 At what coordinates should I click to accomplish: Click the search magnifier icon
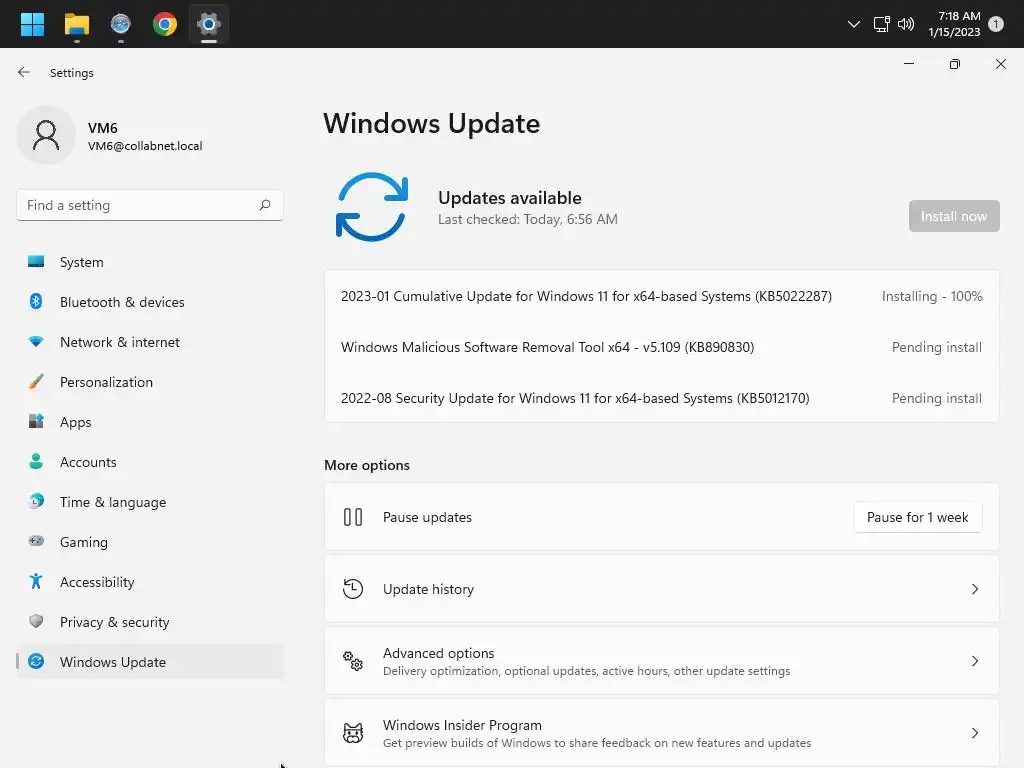(264, 205)
